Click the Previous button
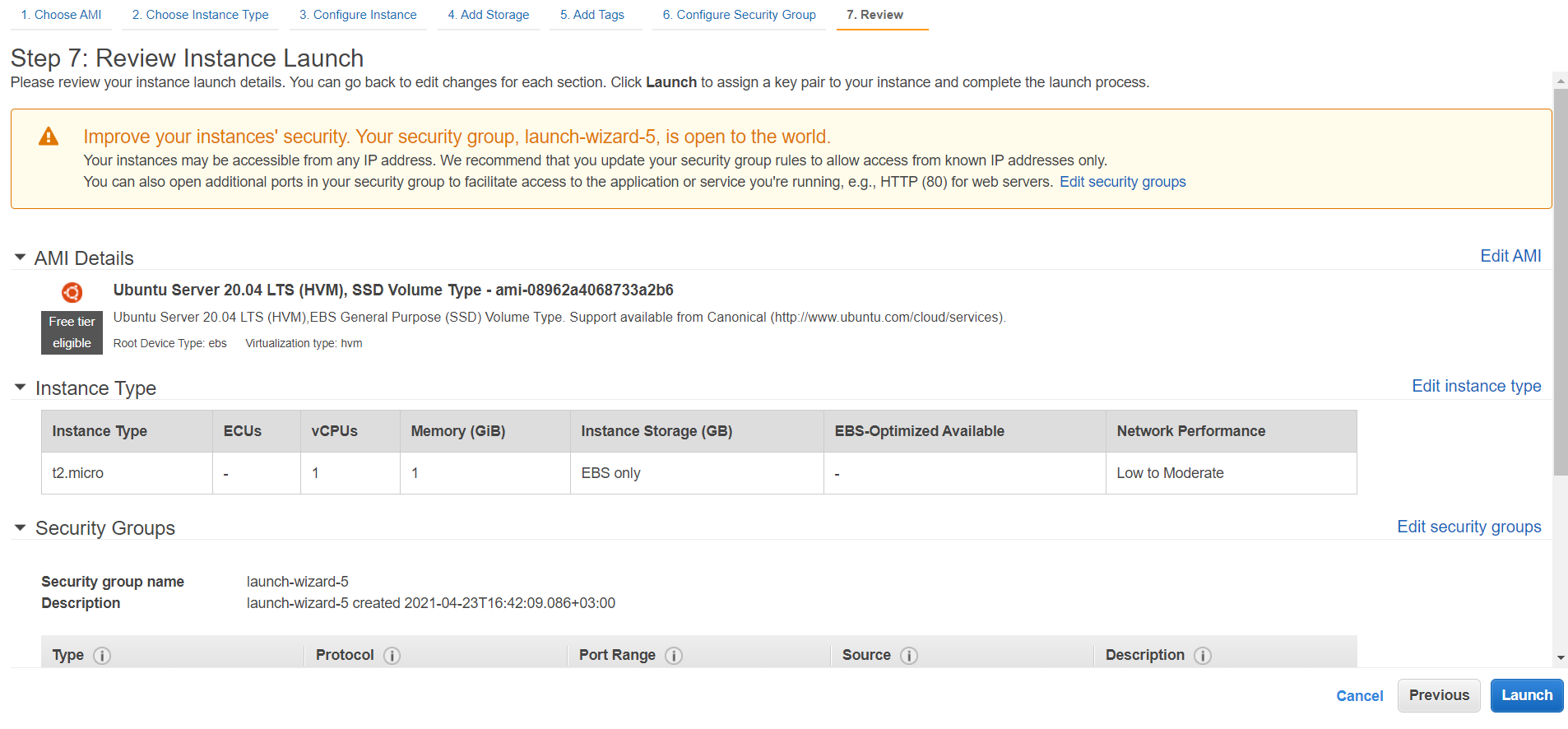Viewport: 1568px width, 729px height. [1439, 695]
